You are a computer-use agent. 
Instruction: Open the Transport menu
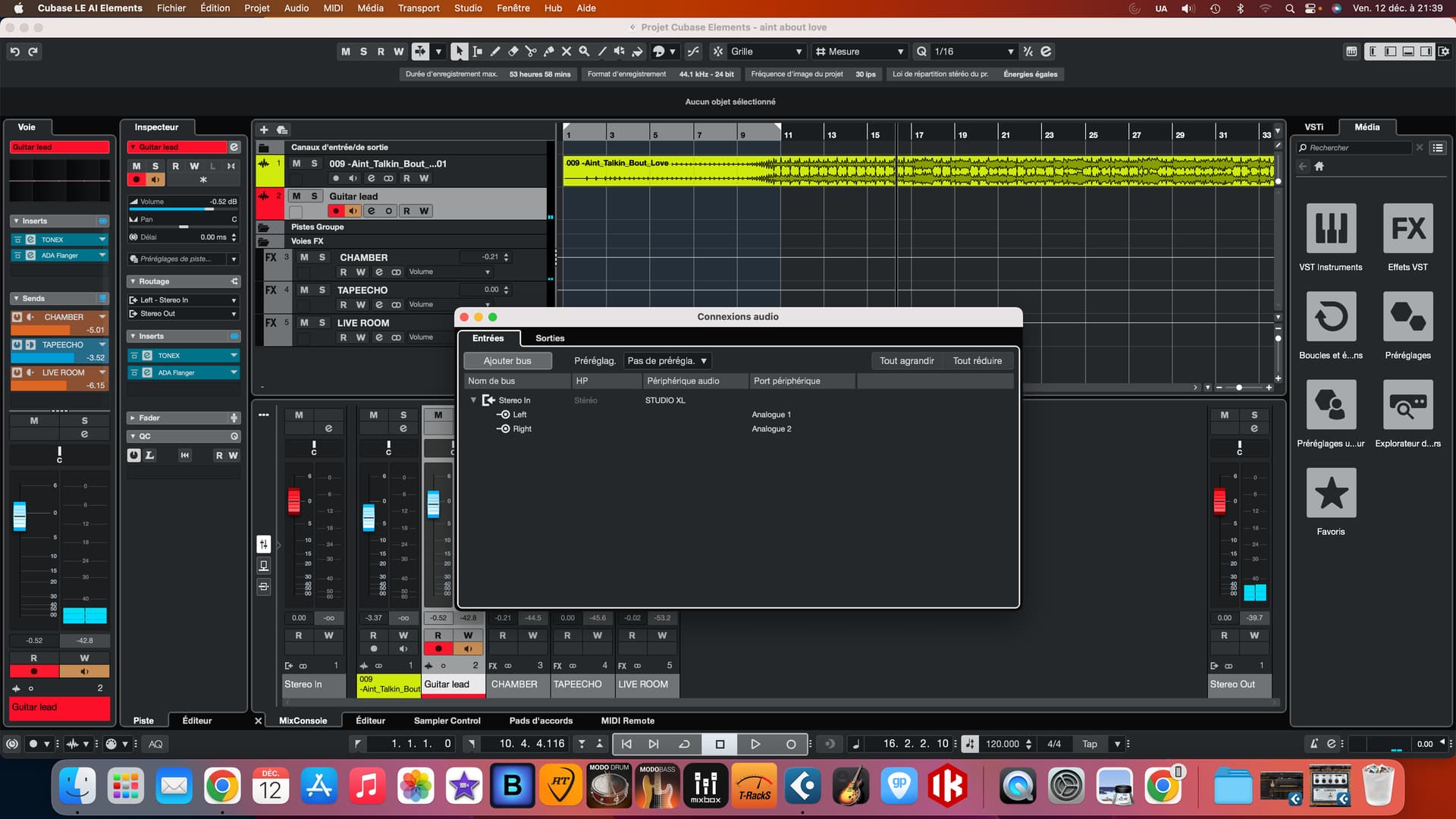419,8
